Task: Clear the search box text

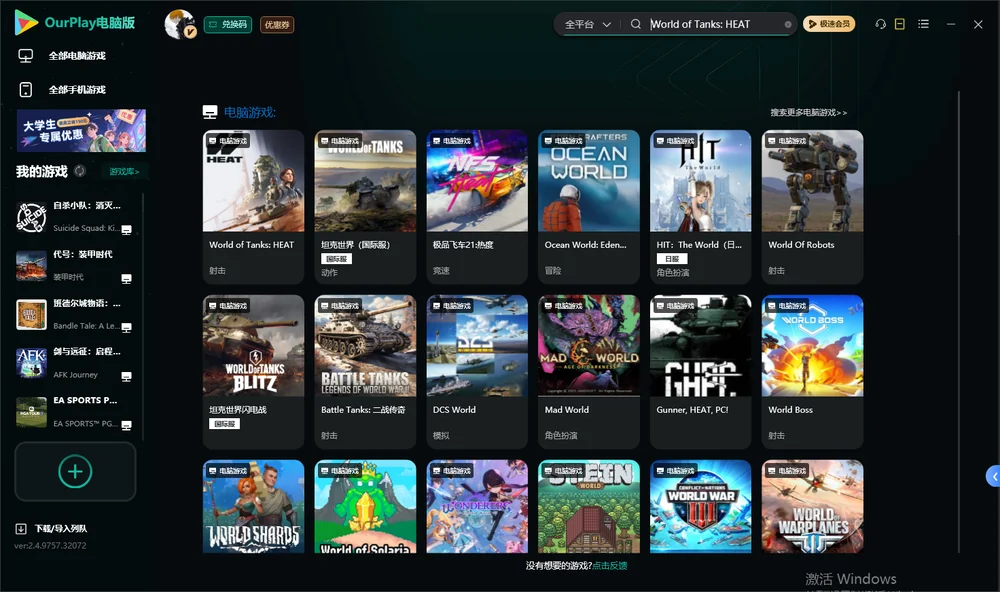Action: 788,25
